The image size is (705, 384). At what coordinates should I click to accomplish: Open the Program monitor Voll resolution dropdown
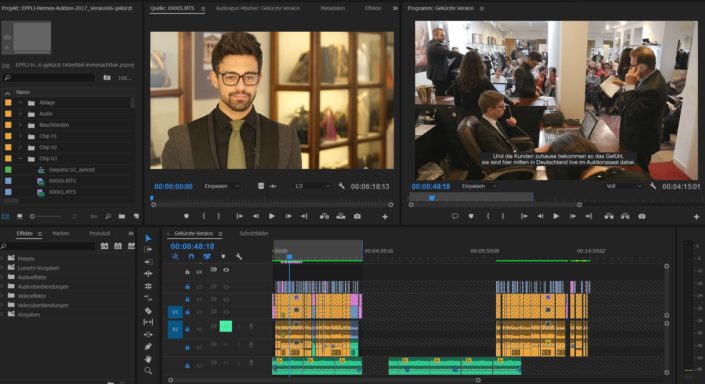pyautogui.click(x=624, y=186)
